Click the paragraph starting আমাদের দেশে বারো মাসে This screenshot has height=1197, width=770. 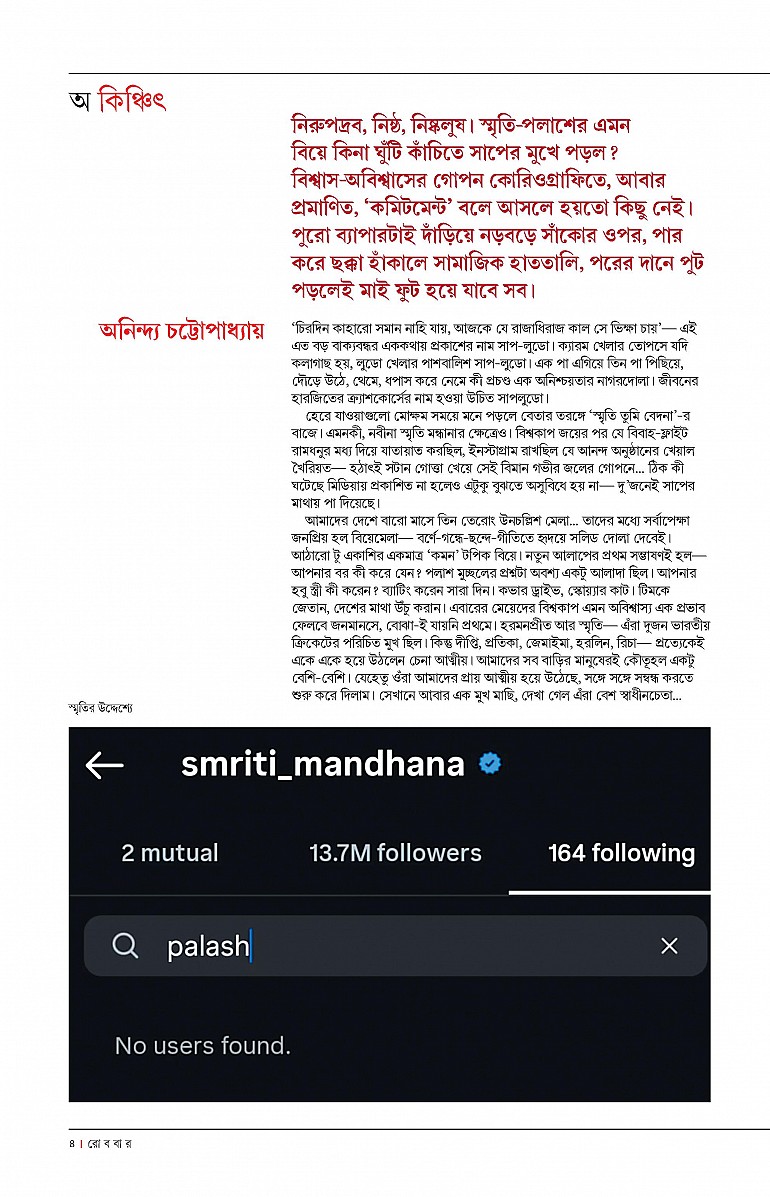pos(500,608)
